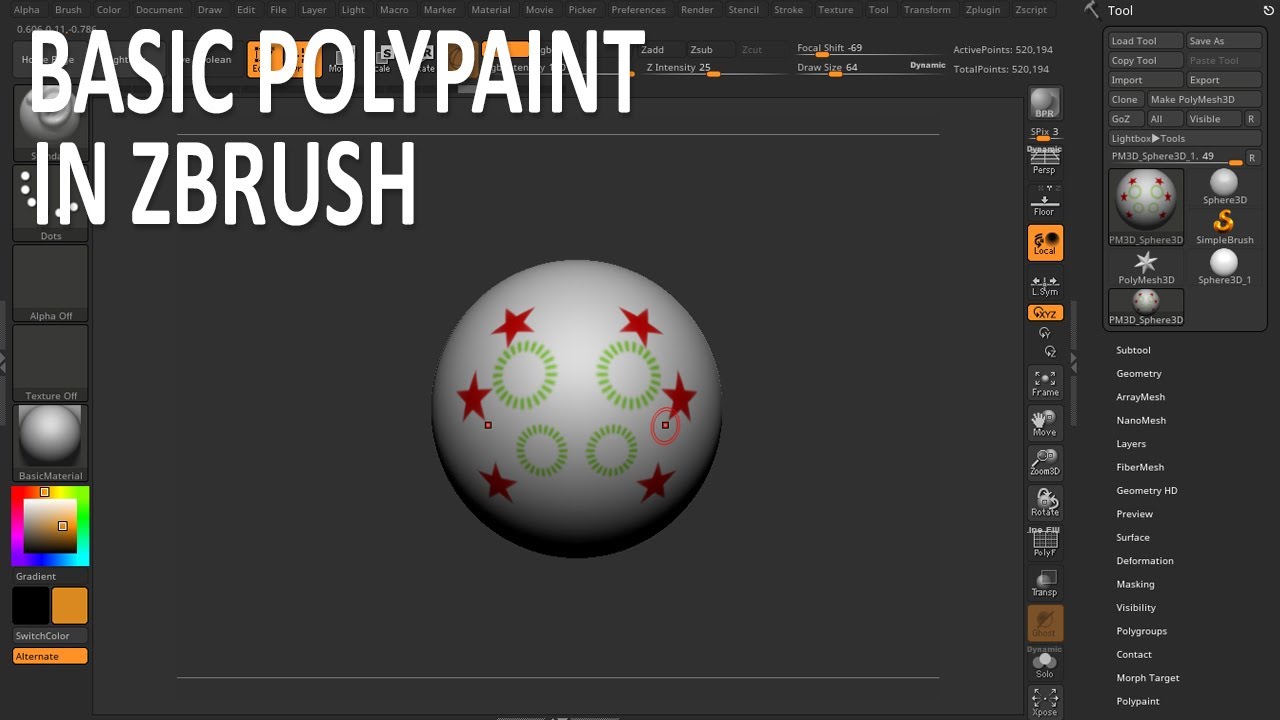Toggle XYZ rotation mode

click(1045, 313)
